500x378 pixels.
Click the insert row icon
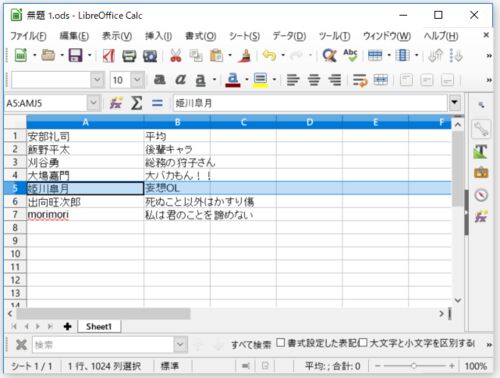[x=375, y=55]
